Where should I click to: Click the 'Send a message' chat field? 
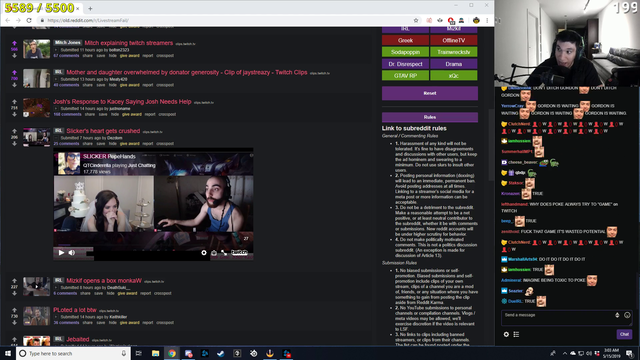(x=566, y=317)
